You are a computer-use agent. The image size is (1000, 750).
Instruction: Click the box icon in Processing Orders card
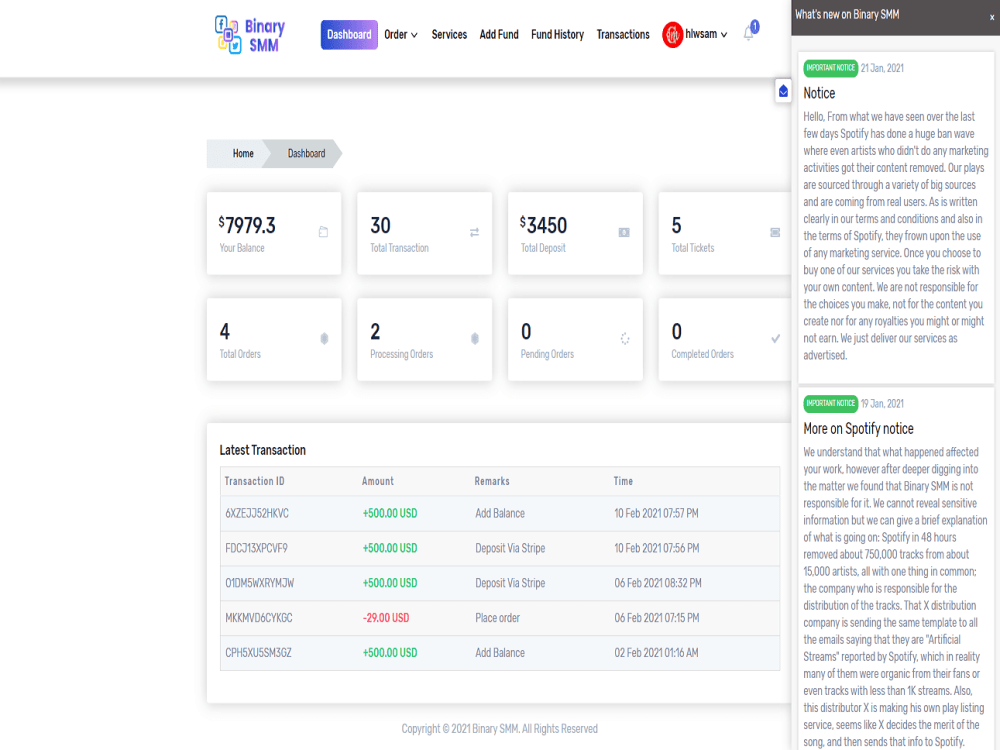pos(474,339)
